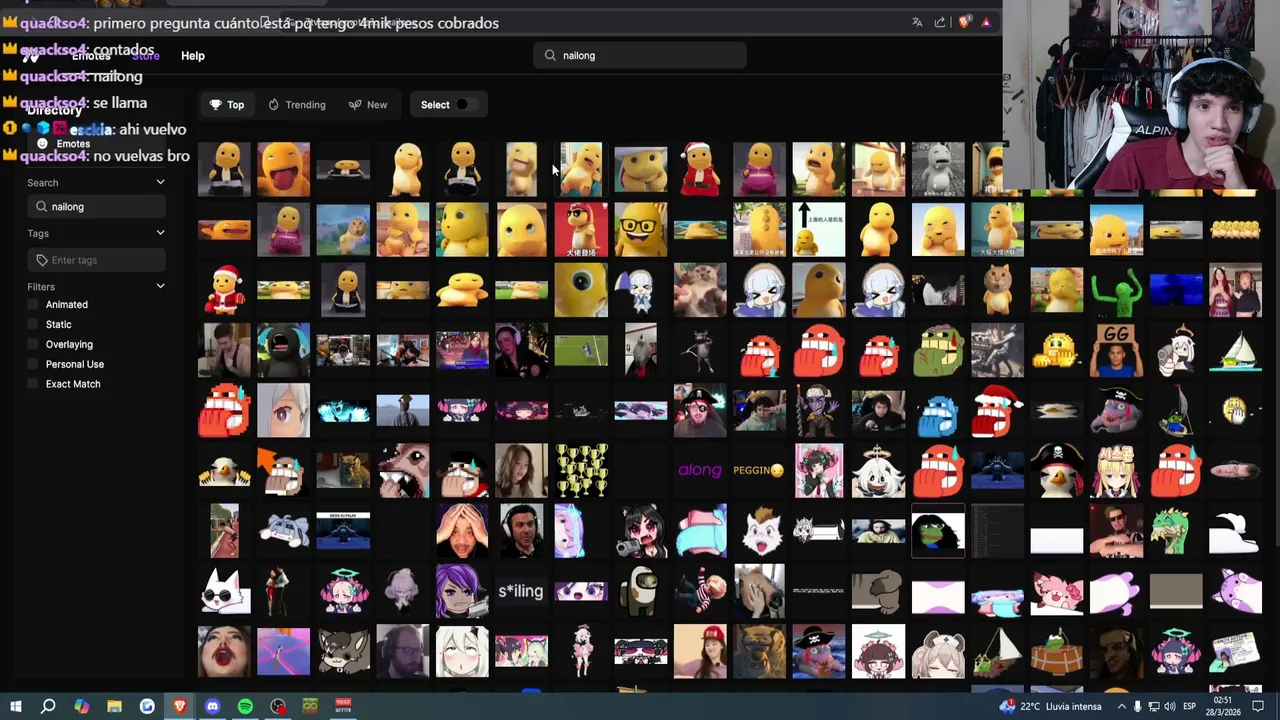
Task: Launch Copilot from the taskbar
Action: pos(81,706)
